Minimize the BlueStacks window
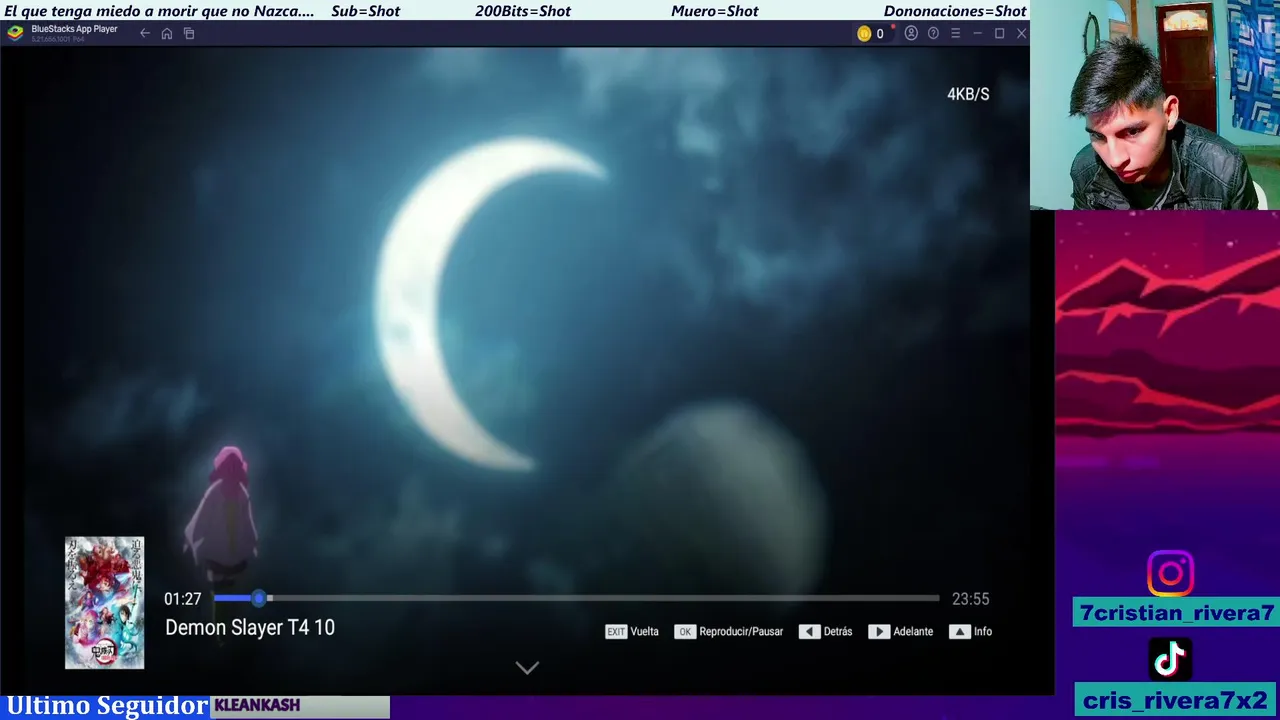Image resolution: width=1280 pixels, height=720 pixels. coord(977,33)
